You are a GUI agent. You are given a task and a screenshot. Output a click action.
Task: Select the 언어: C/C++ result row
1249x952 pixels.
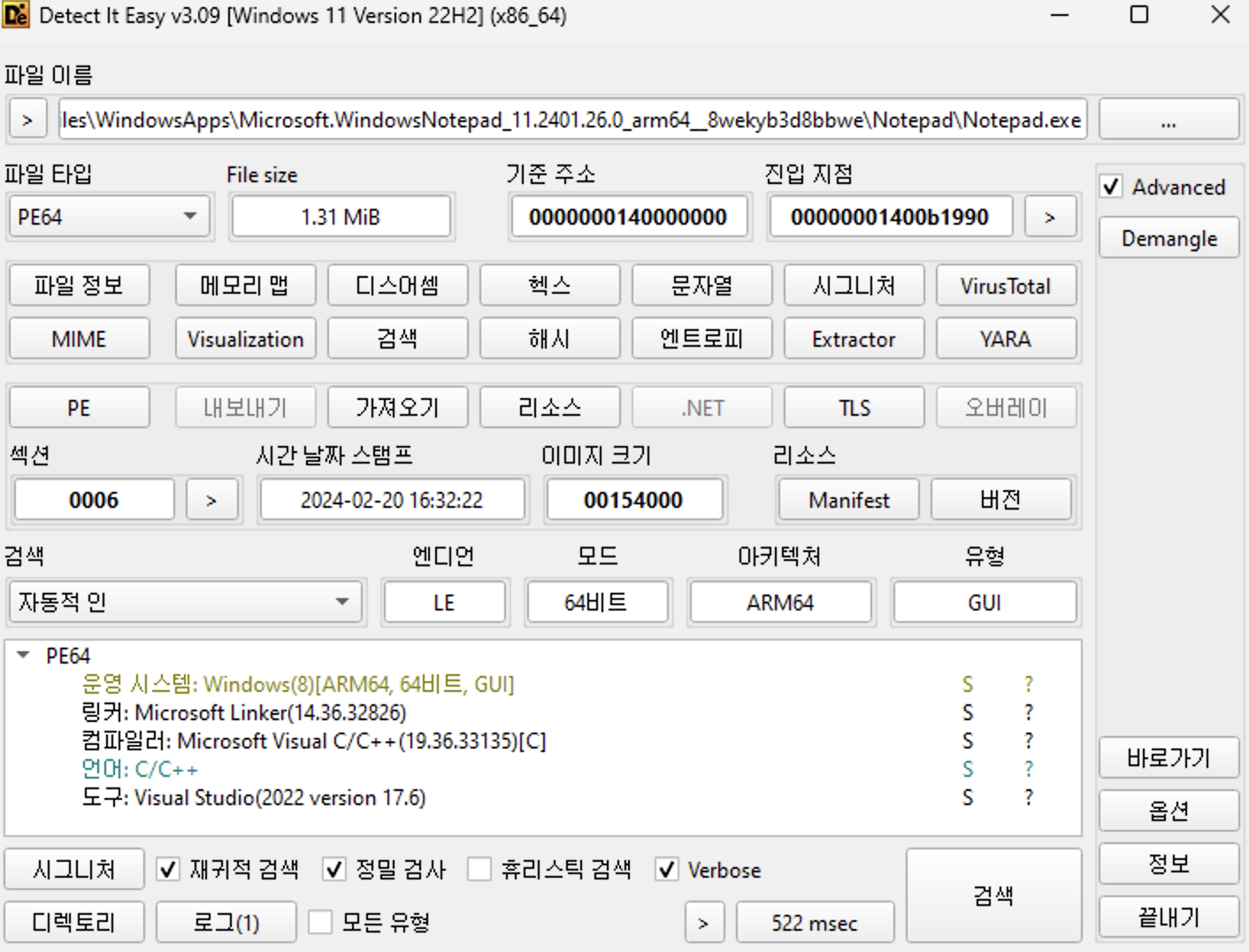point(543,769)
